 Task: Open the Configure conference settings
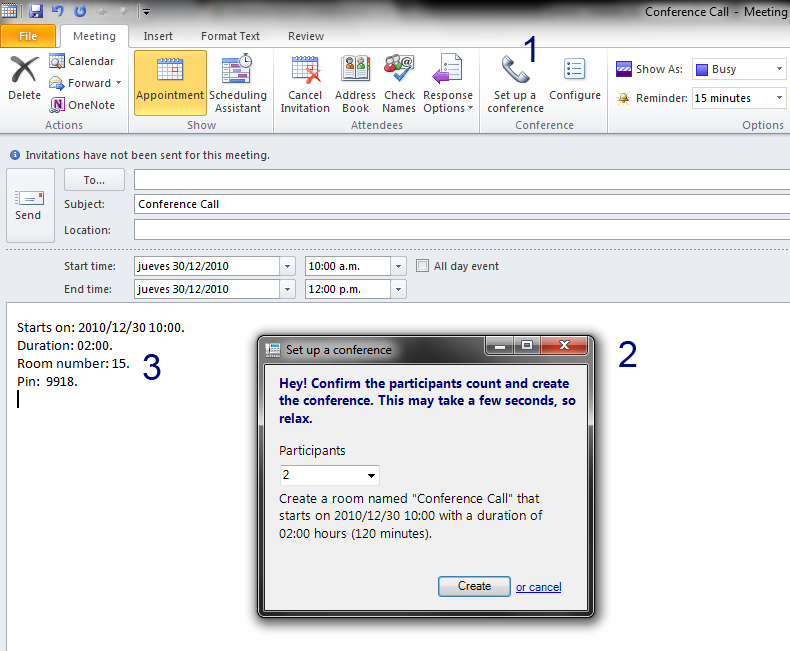coord(575,80)
